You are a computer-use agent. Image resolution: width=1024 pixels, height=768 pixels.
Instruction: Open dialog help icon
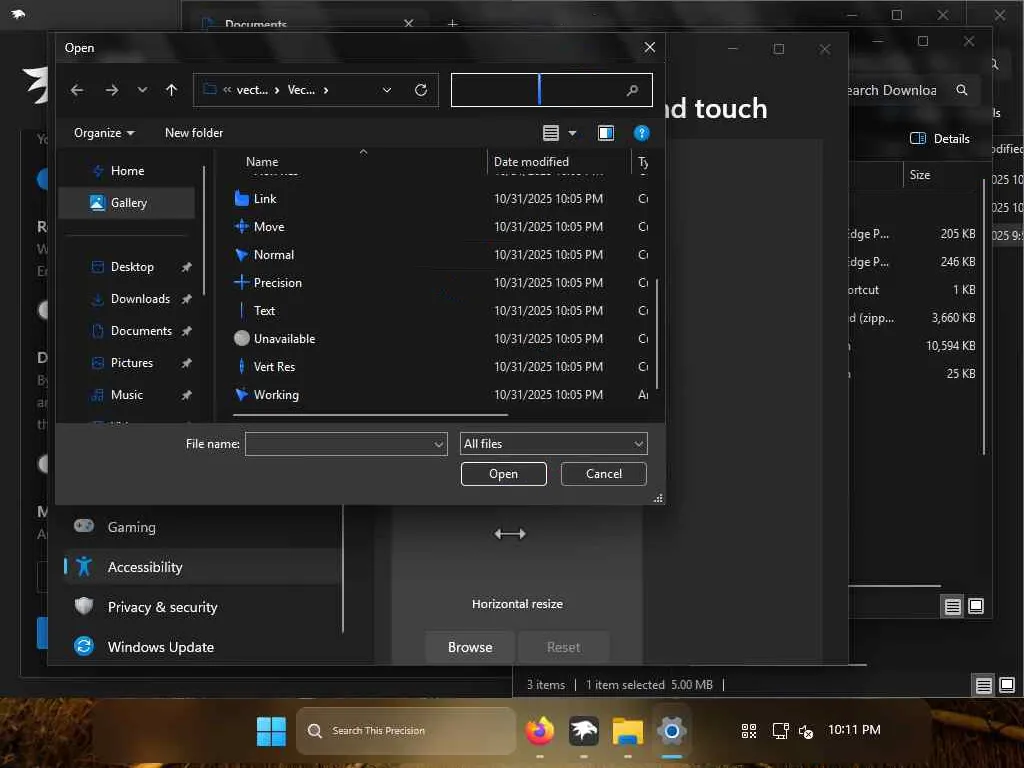pyautogui.click(x=641, y=133)
